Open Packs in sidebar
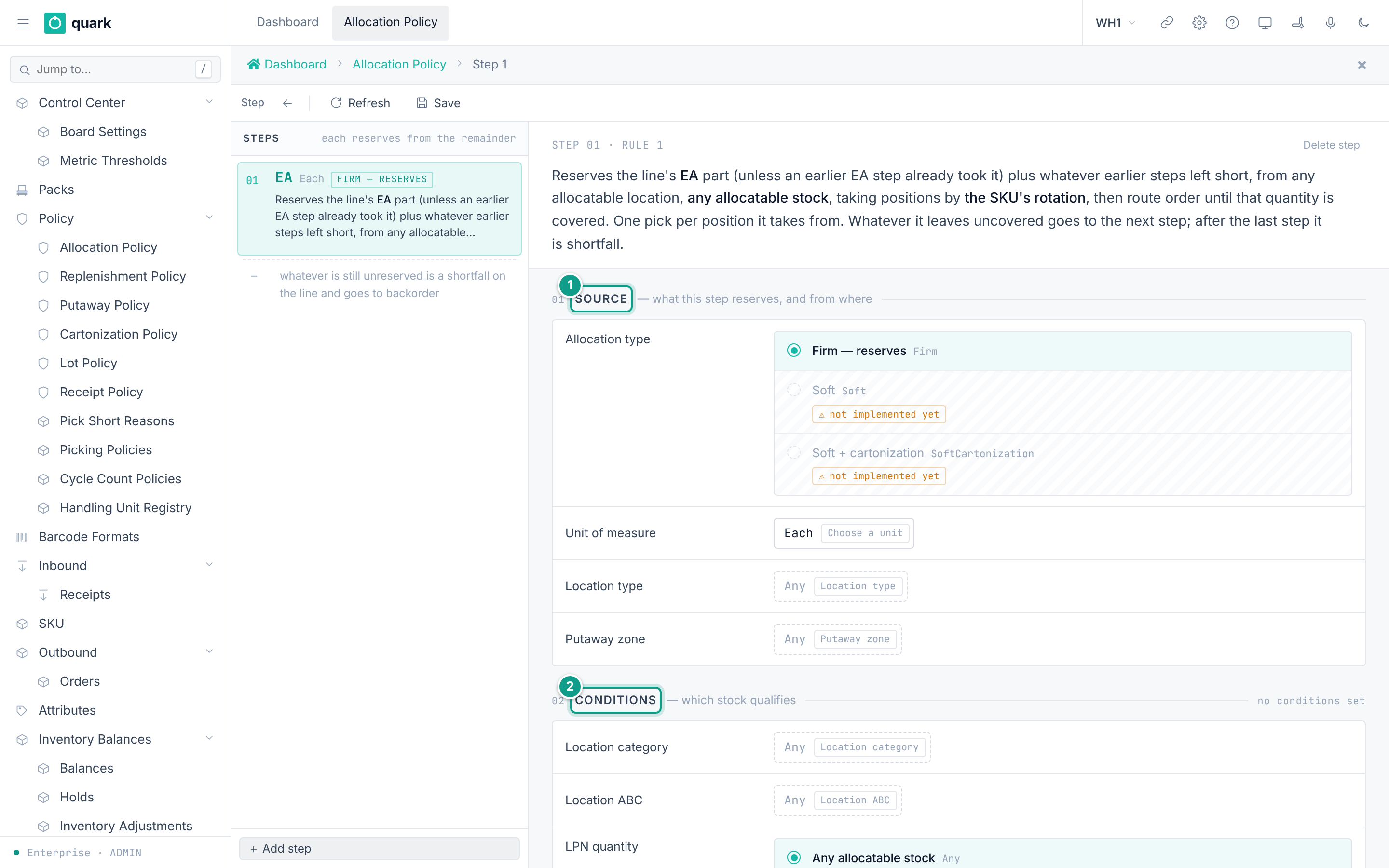The width and height of the screenshot is (1389, 868). (56, 190)
